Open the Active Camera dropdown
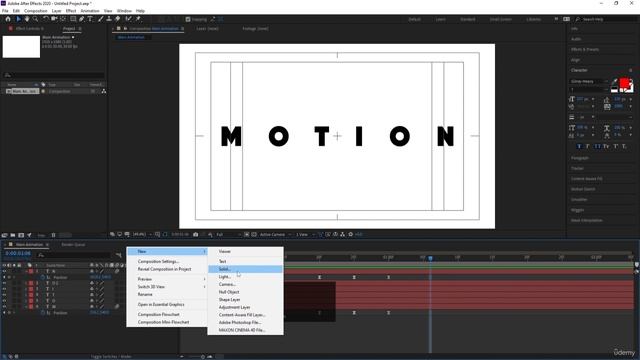The width and height of the screenshot is (640, 360). pyautogui.click(x=275, y=234)
